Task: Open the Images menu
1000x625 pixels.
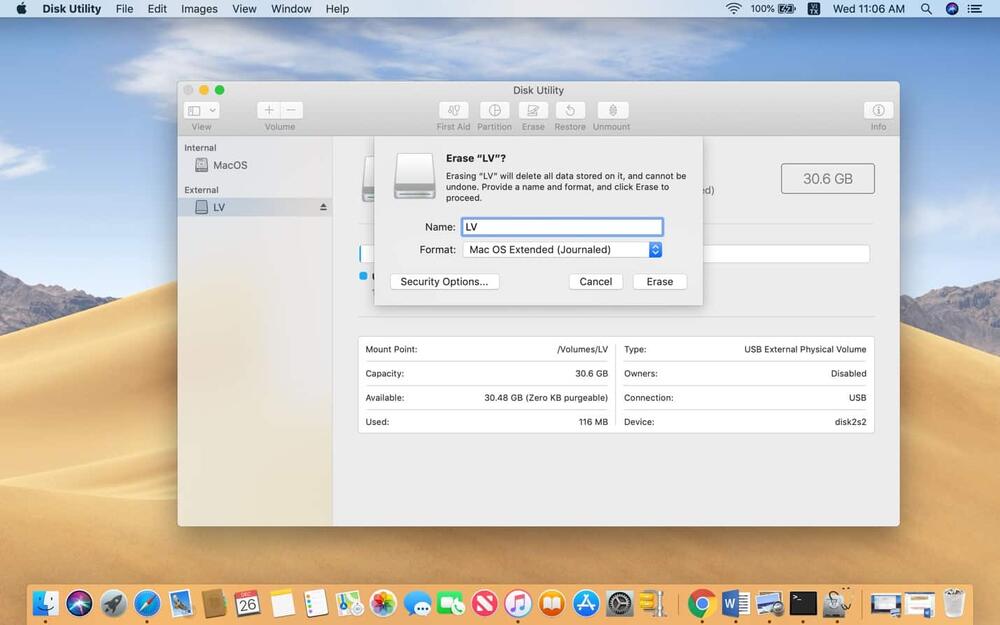Action: click(x=199, y=9)
